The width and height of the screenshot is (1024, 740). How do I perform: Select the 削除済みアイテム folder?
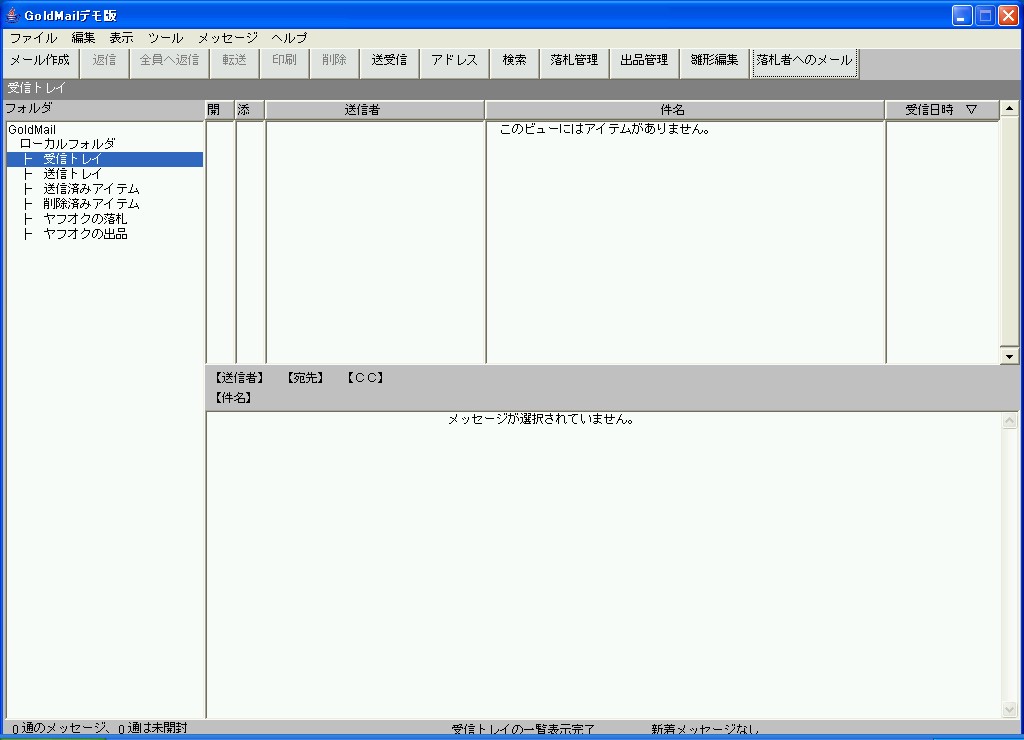click(x=91, y=204)
